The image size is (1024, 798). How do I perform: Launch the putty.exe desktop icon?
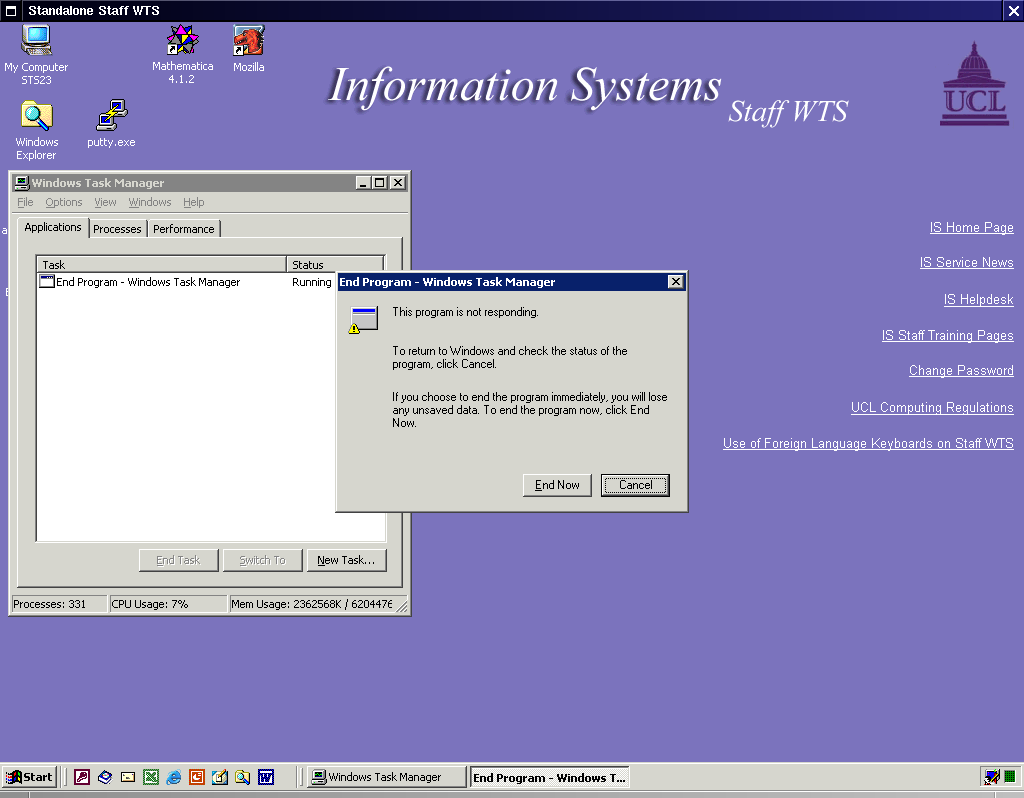(x=111, y=123)
